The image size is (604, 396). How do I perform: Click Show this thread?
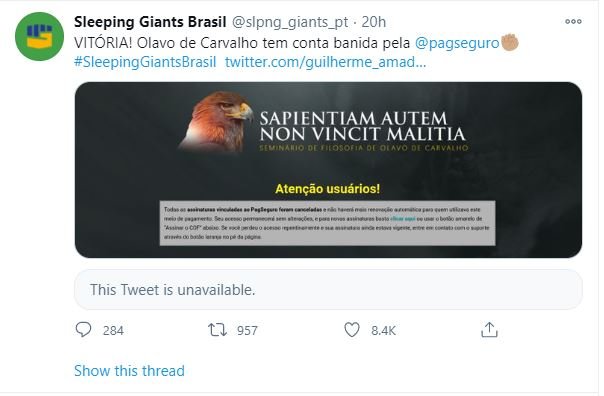(x=129, y=371)
